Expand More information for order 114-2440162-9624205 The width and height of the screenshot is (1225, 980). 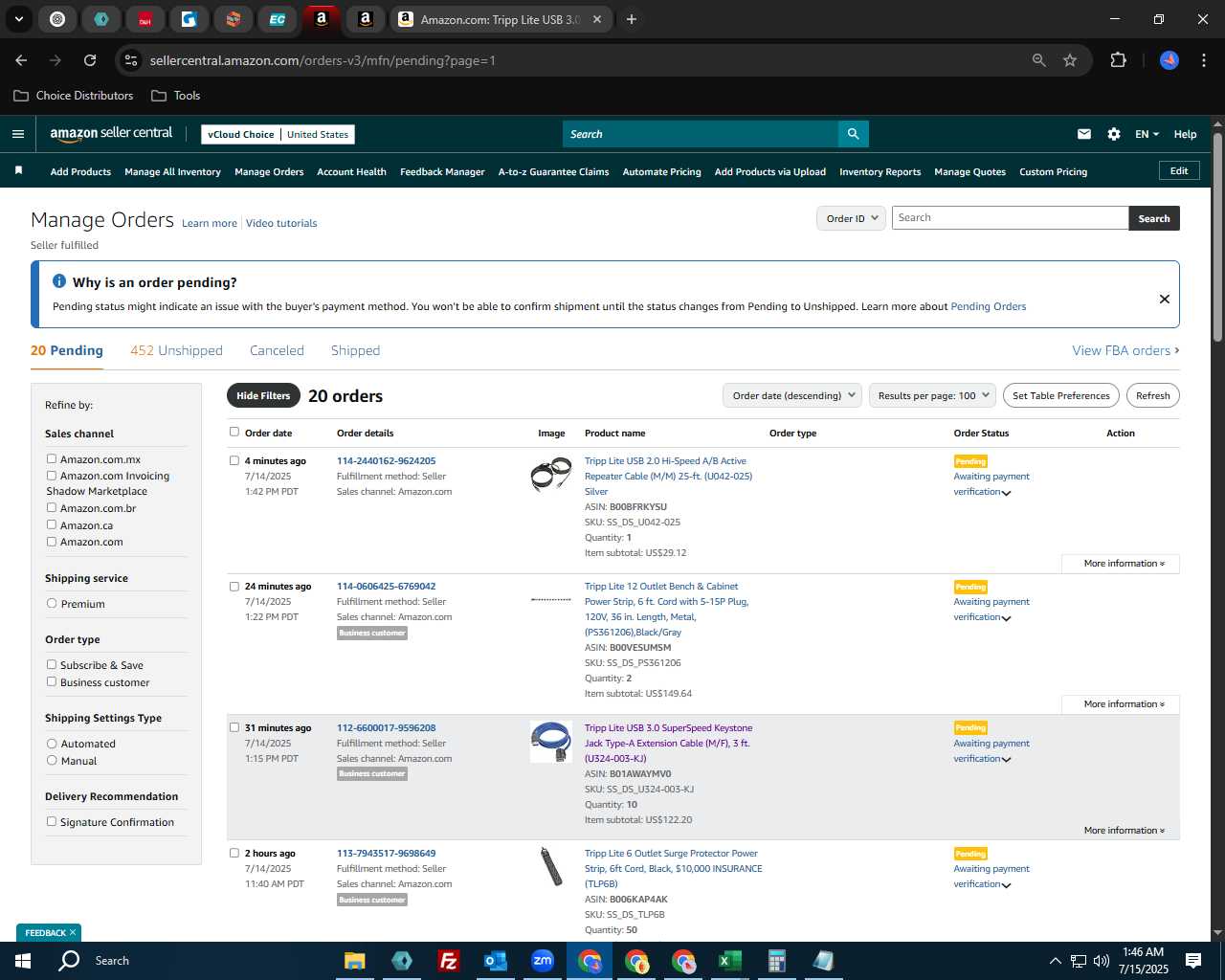pyautogui.click(x=1124, y=564)
